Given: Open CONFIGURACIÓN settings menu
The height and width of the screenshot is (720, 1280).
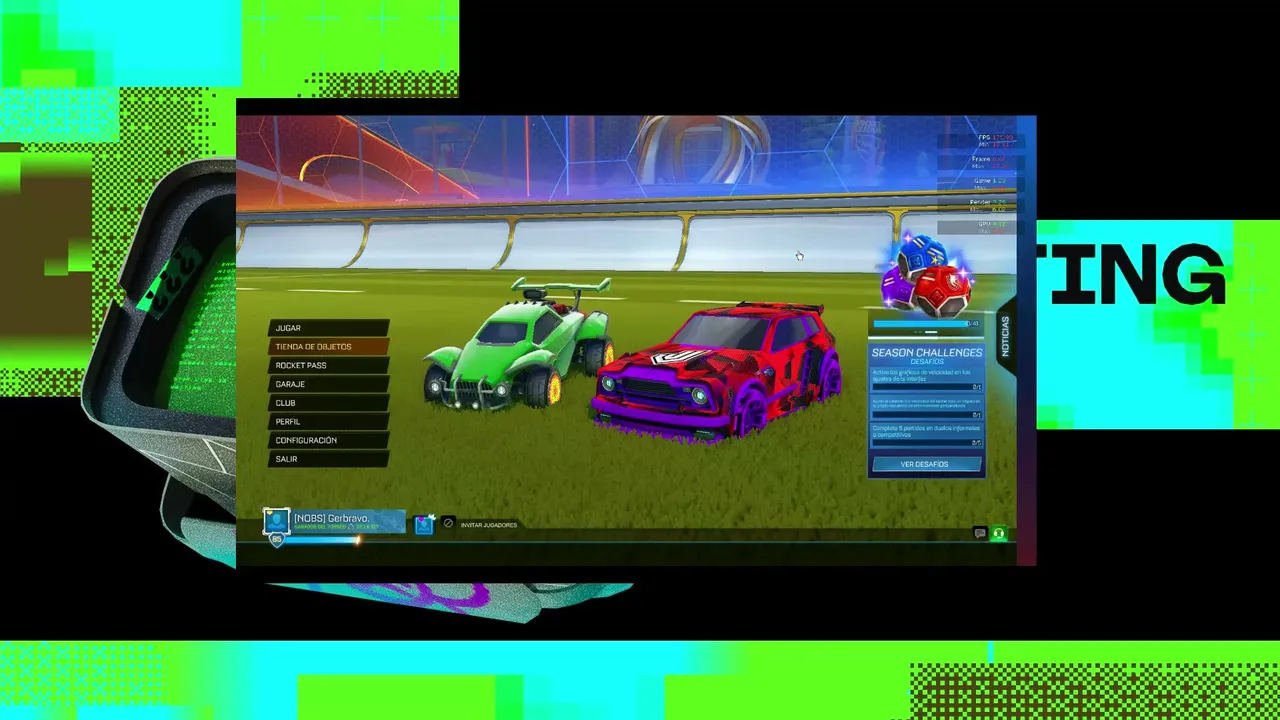Looking at the screenshot, I should click(x=328, y=440).
